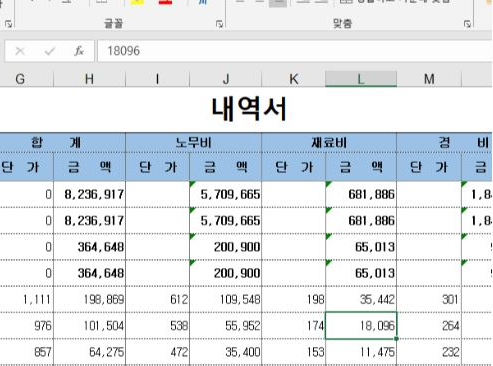Select the cell containing 198 in column K
The width and height of the screenshot is (493, 366).
[293, 299]
